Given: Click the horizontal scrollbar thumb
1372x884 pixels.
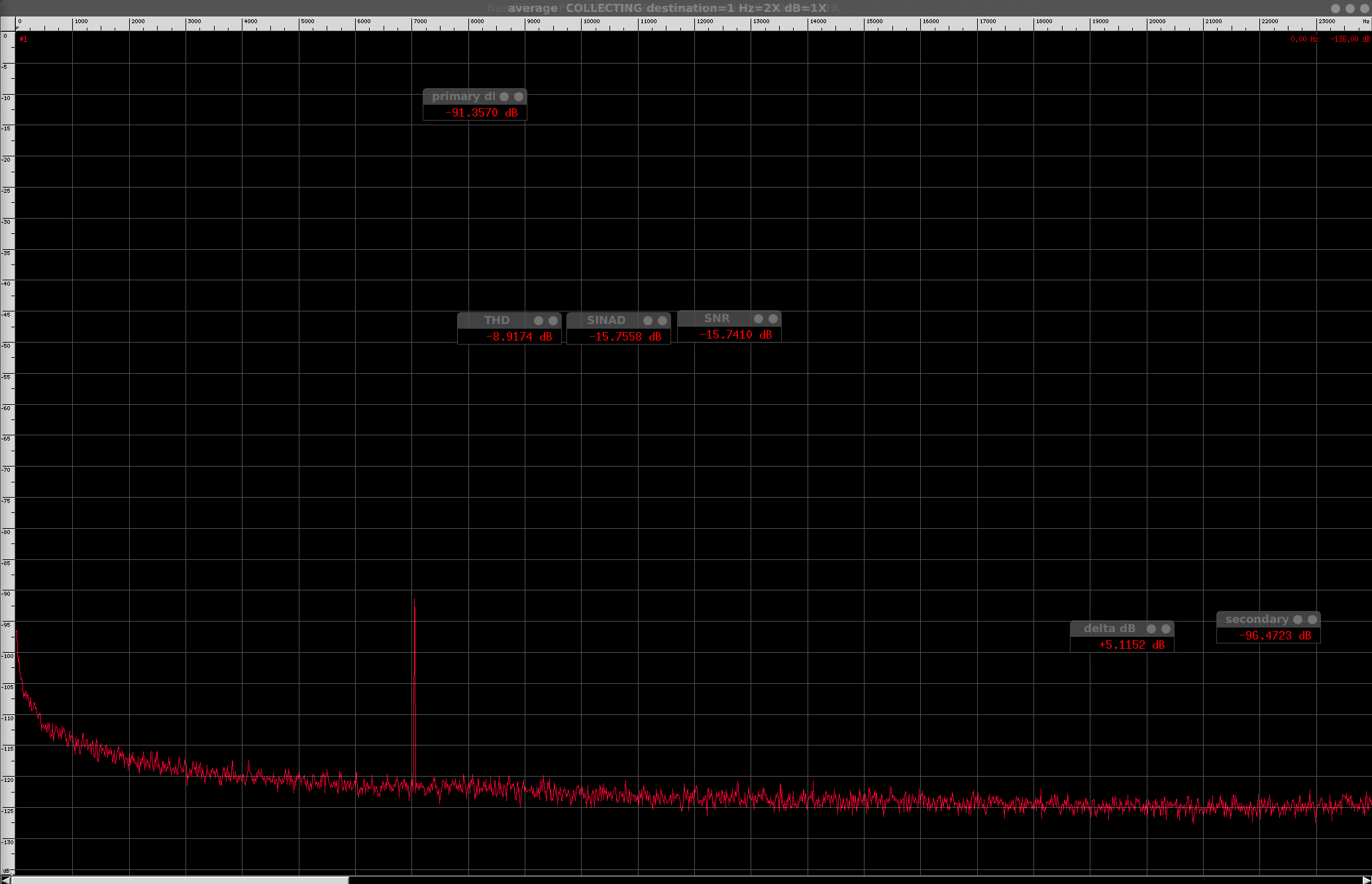Looking at the screenshot, I should pos(179,880).
